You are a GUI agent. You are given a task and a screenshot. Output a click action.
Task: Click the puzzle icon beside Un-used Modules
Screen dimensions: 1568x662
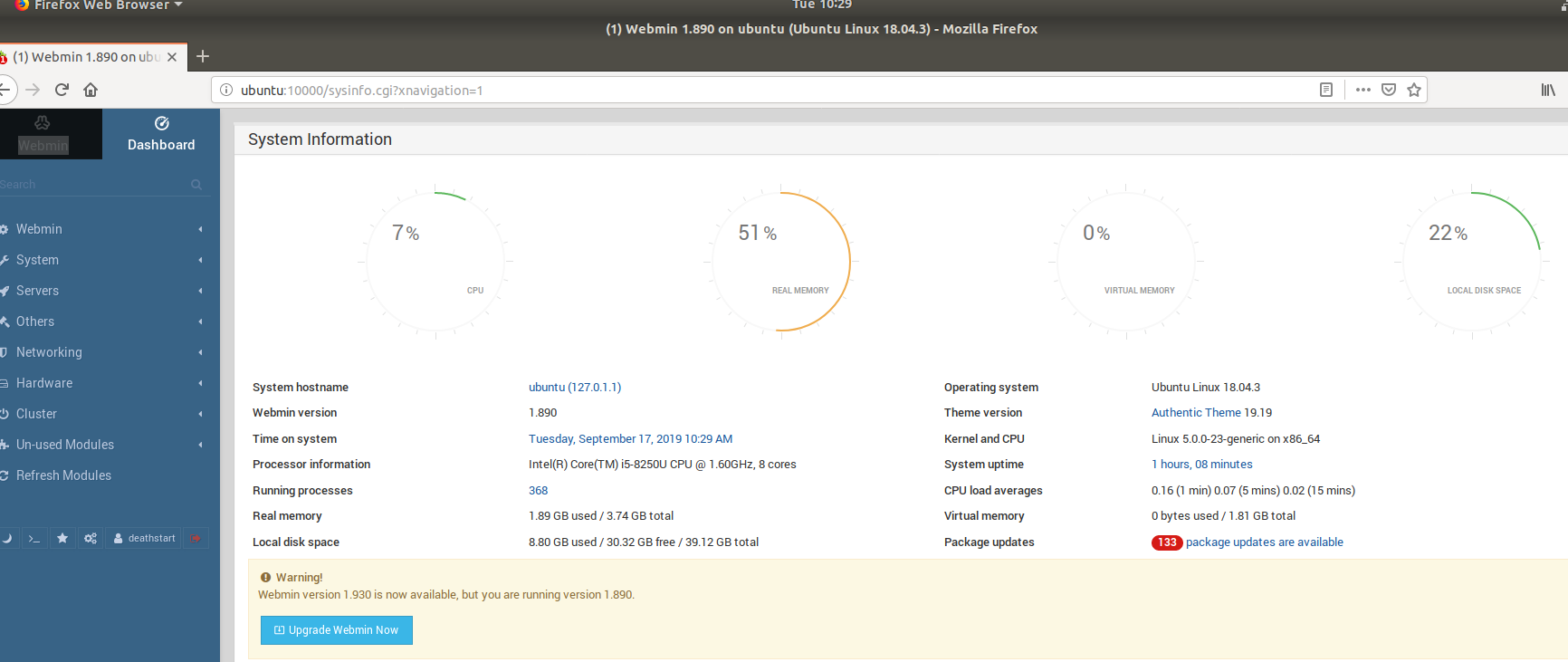pos(4,445)
